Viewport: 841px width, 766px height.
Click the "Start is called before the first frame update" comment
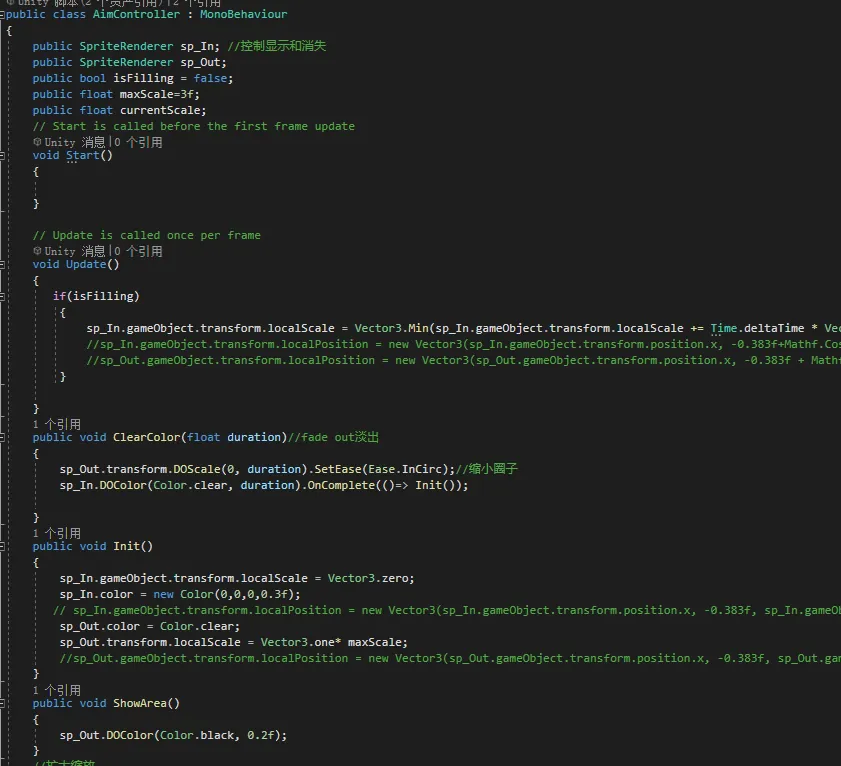[x=194, y=127]
